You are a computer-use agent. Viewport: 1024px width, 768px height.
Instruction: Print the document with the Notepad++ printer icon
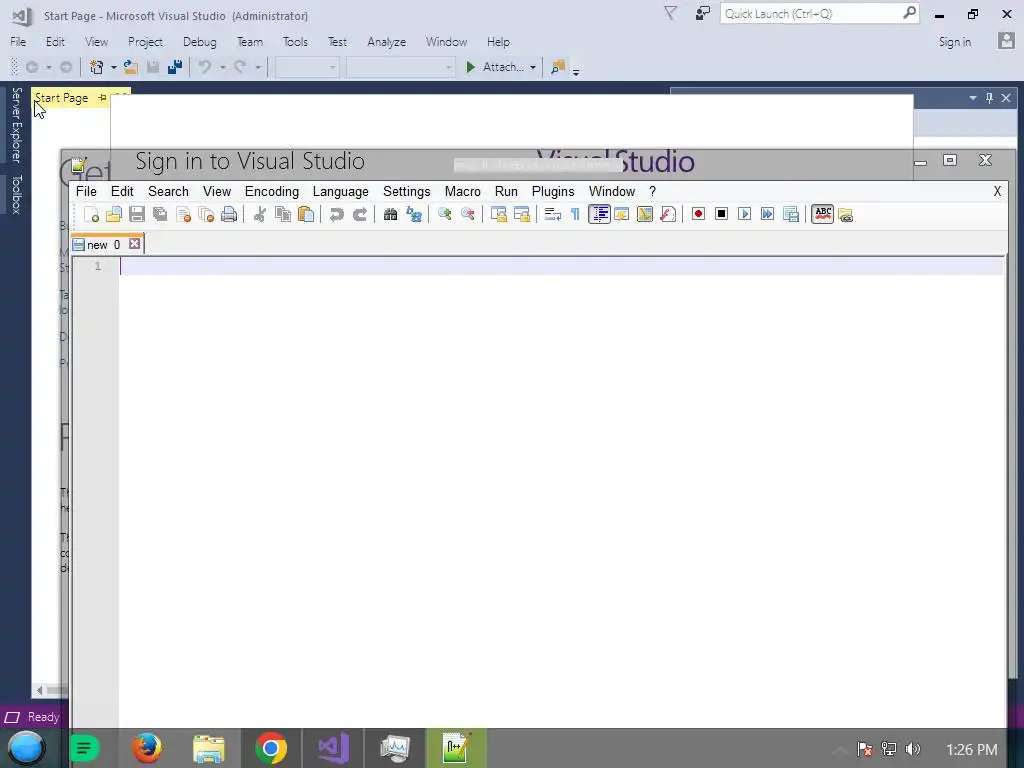pyautogui.click(x=229, y=214)
